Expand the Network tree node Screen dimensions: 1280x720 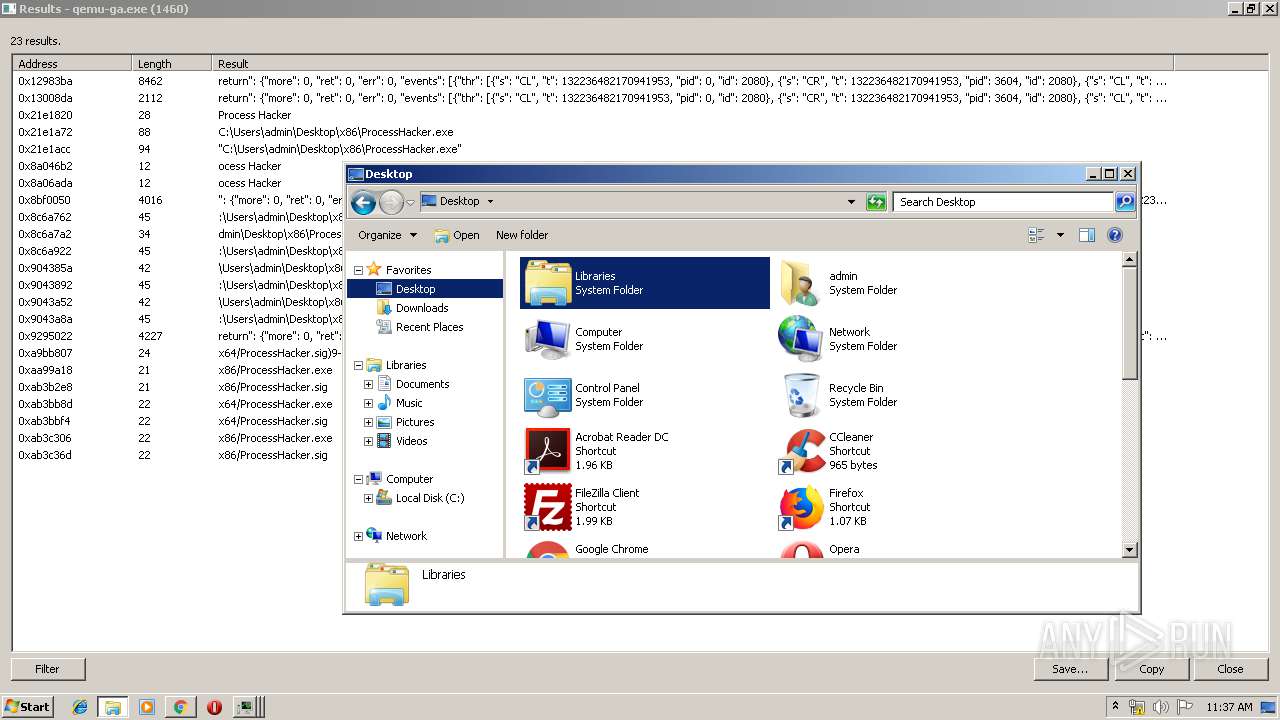pyautogui.click(x=358, y=536)
